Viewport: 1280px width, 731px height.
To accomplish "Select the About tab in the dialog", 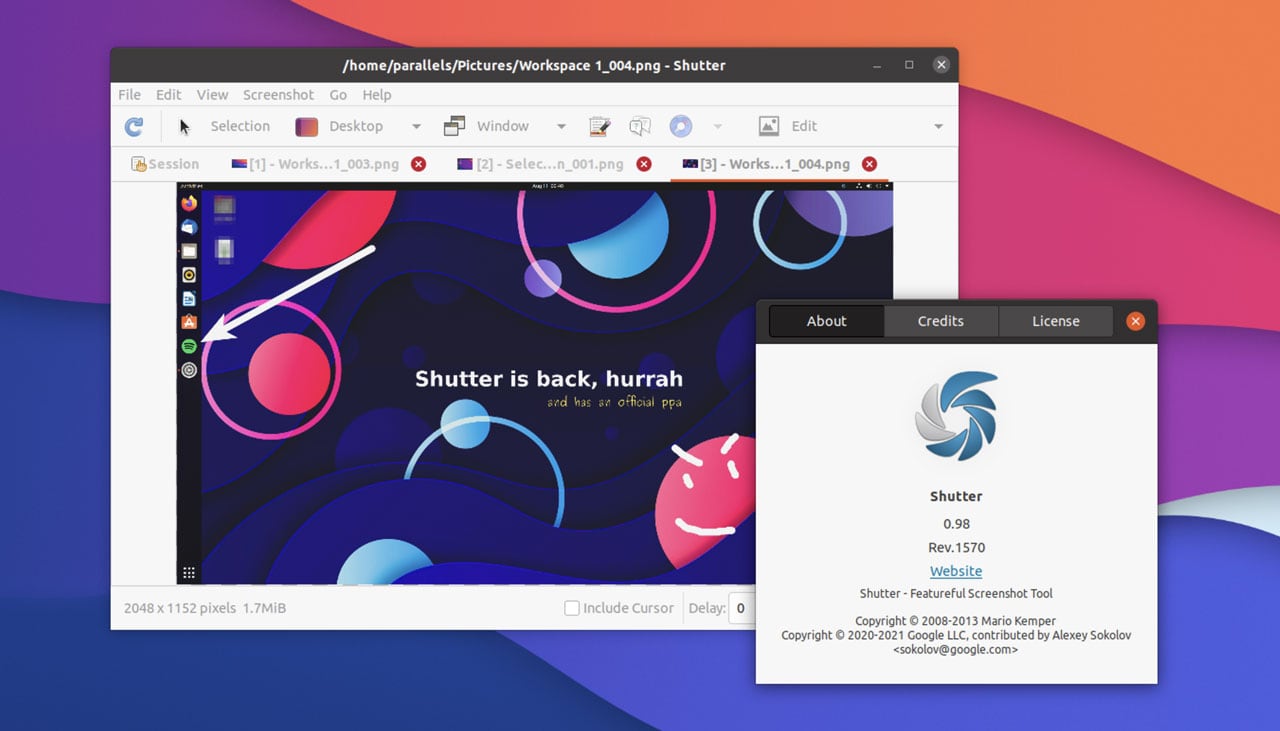I will 827,321.
